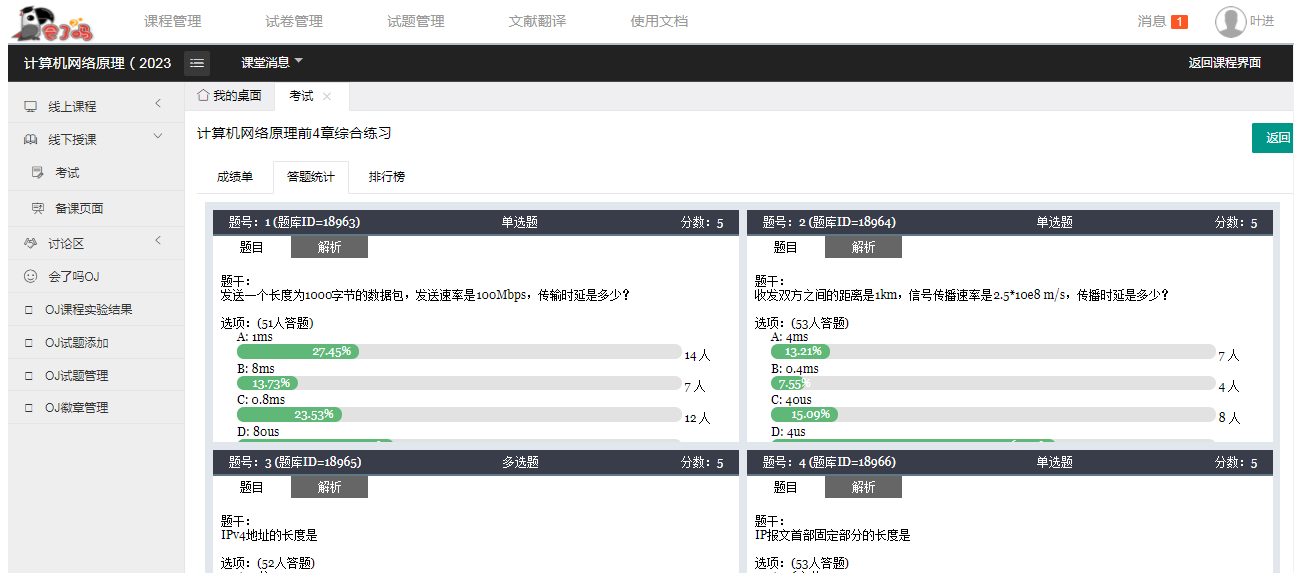Click the square icon beside OJ课程实验结果
Viewport: 1294px width, 575px height.
[x=29, y=310]
